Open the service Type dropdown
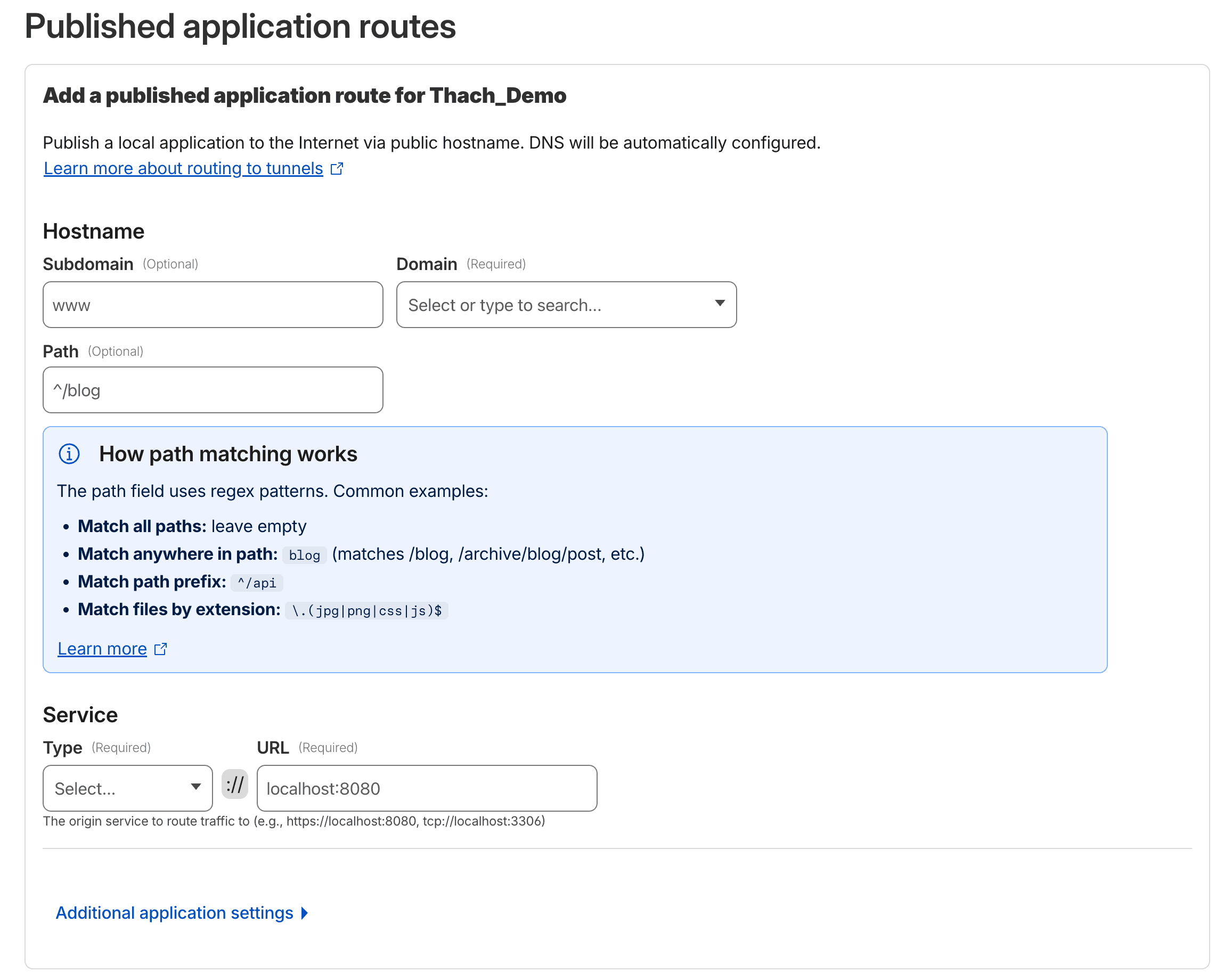1224x980 pixels. click(119, 788)
